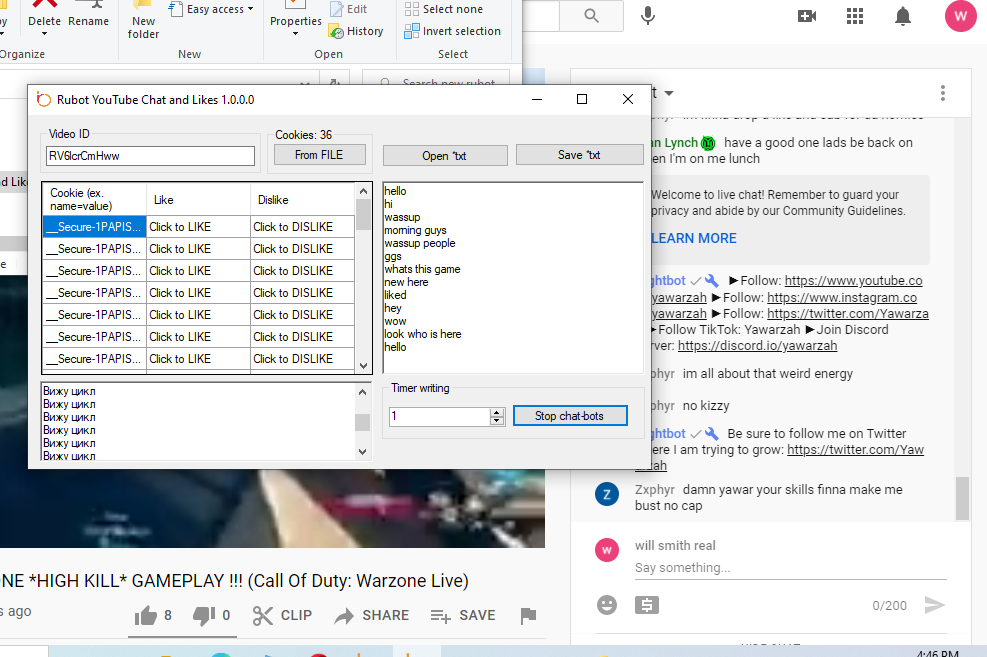Open live chat three-dot options menu
Viewport: 987px width, 657px height.
click(942, 93)
